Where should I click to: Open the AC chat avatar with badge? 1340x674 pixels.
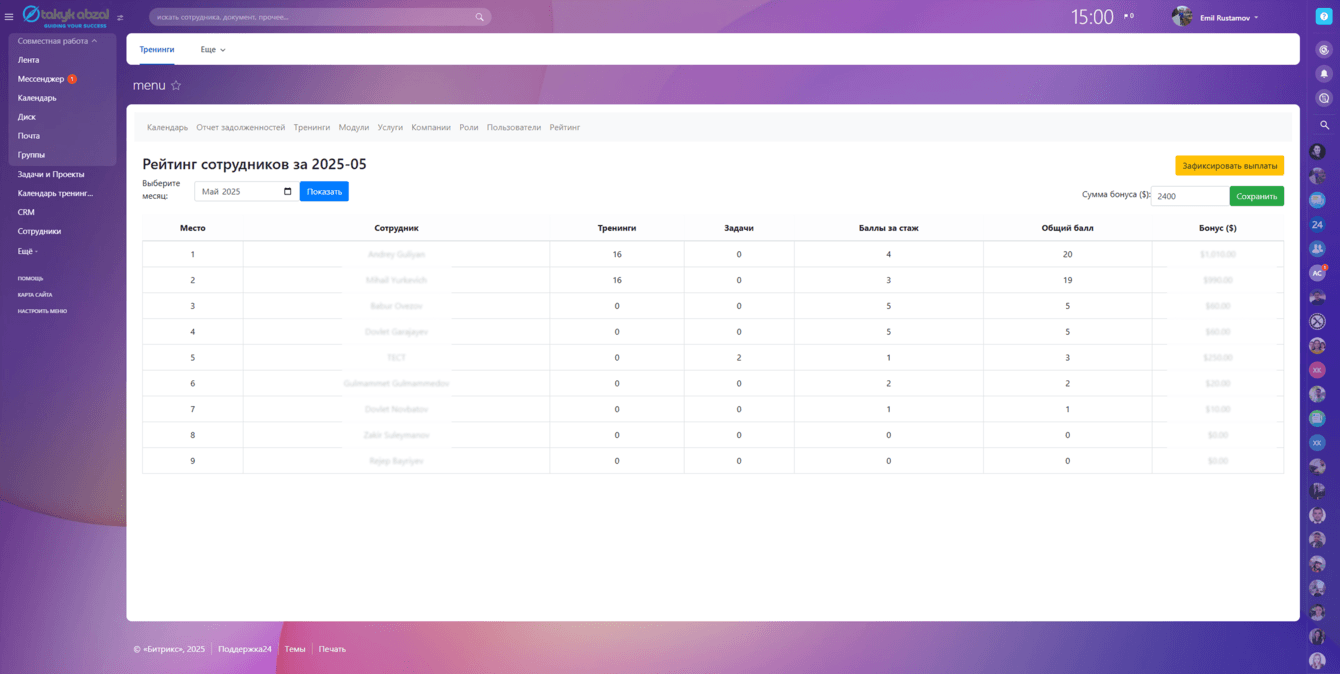click(1317, 273)
